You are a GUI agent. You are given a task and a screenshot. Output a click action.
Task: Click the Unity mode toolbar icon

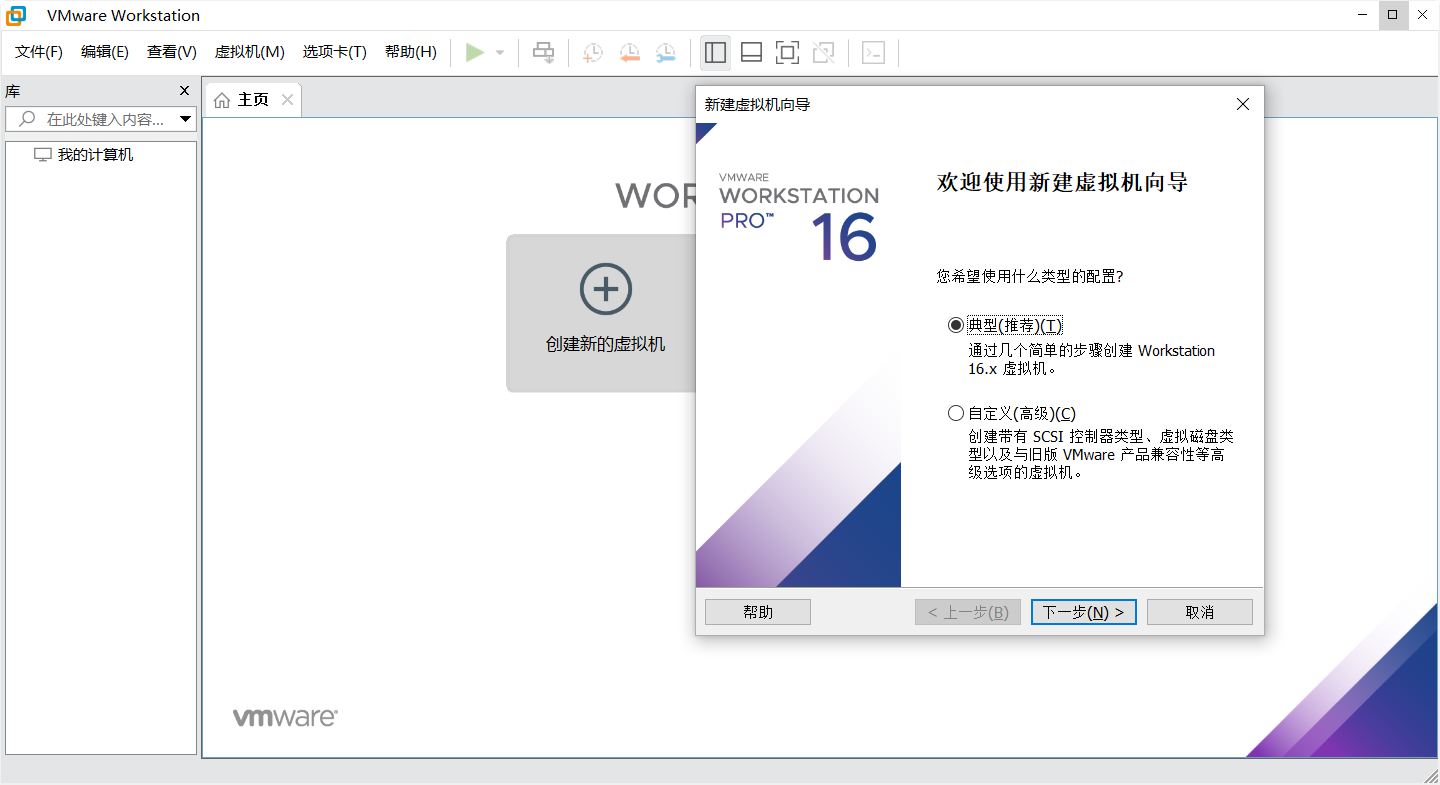[823, 52]
